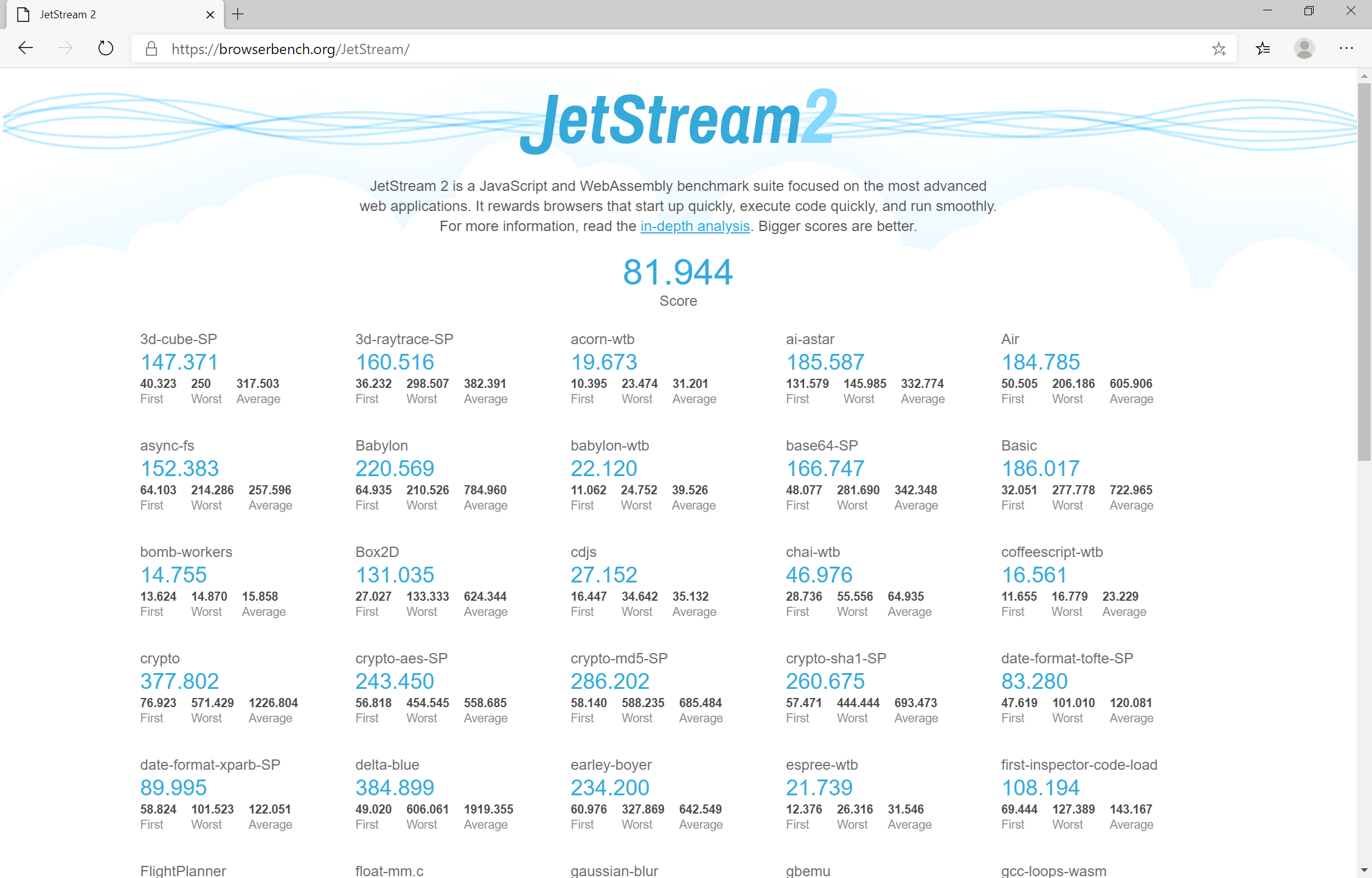Click the scrollbar down arrow
Viewport: 1372px width, 878px height.
(x=1364, y=871)
